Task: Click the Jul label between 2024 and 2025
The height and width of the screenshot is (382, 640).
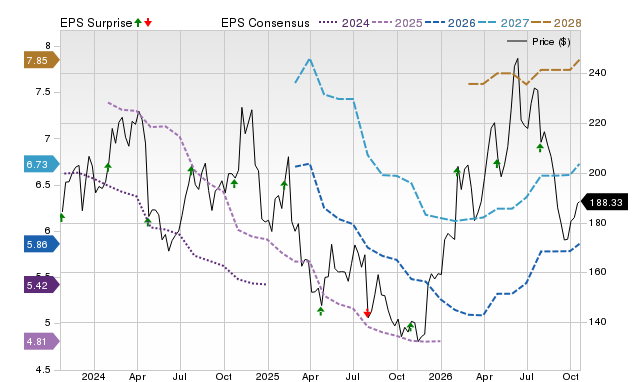Action: [180, 376]
